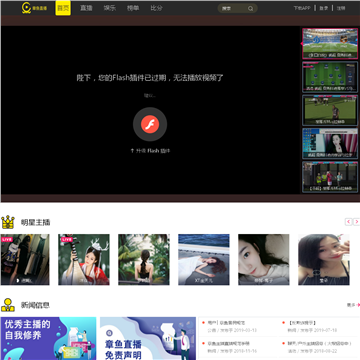Click the crown icon beside 明星主播
Image resolution: width=360 pixels, height=360 pixels.
pos(8,222)
